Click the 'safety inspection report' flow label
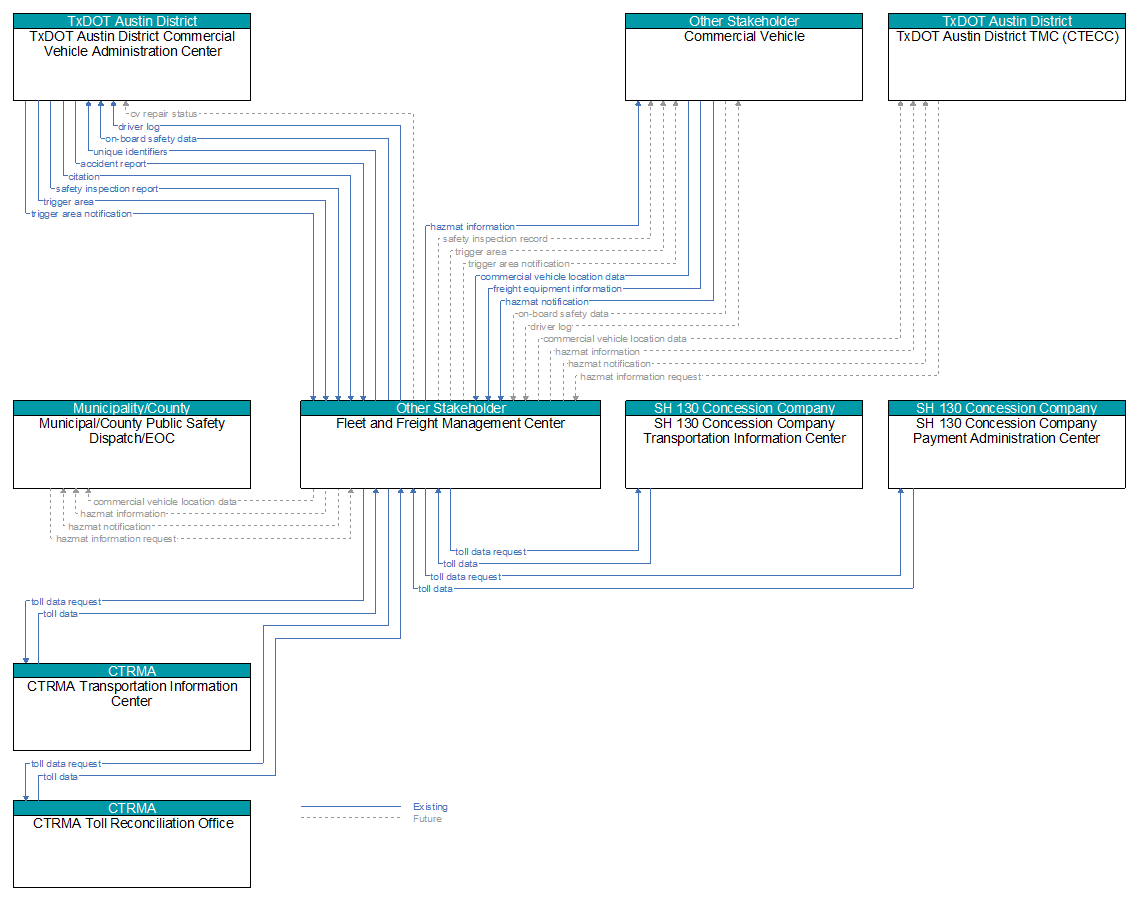1136x901 pixels. pos(107,189)
